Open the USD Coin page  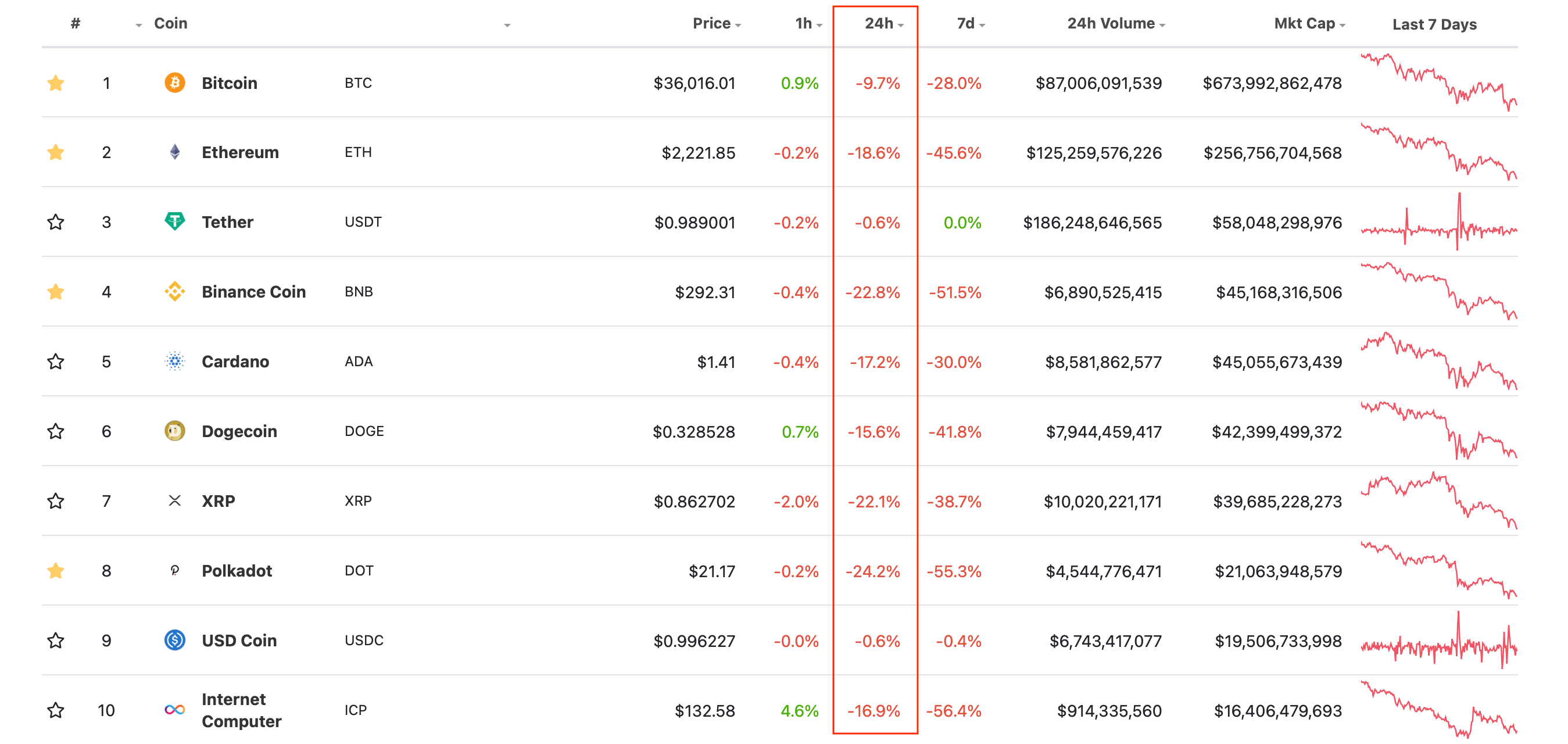[x=239, y=641]
